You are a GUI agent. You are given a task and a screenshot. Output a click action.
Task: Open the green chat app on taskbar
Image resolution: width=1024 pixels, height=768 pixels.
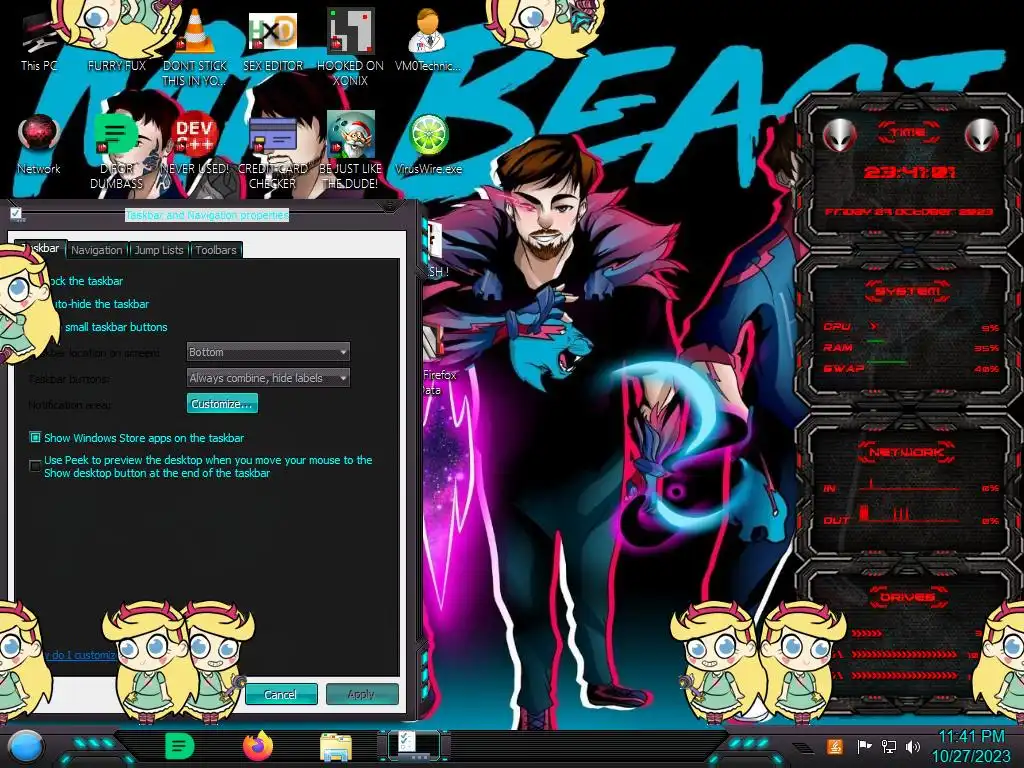click(x=179, y=746)
